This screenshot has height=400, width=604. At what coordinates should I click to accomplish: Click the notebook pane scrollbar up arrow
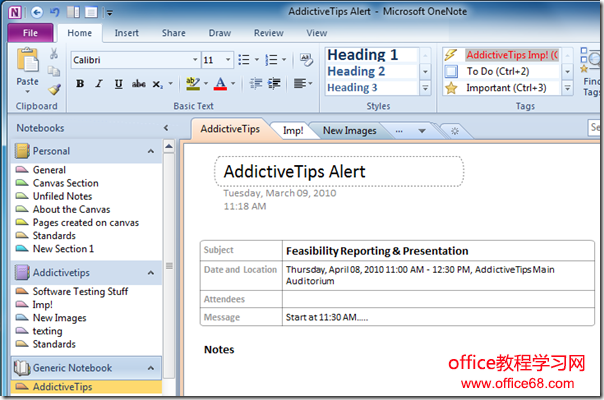pyautogui.click(x=169, y=146)
